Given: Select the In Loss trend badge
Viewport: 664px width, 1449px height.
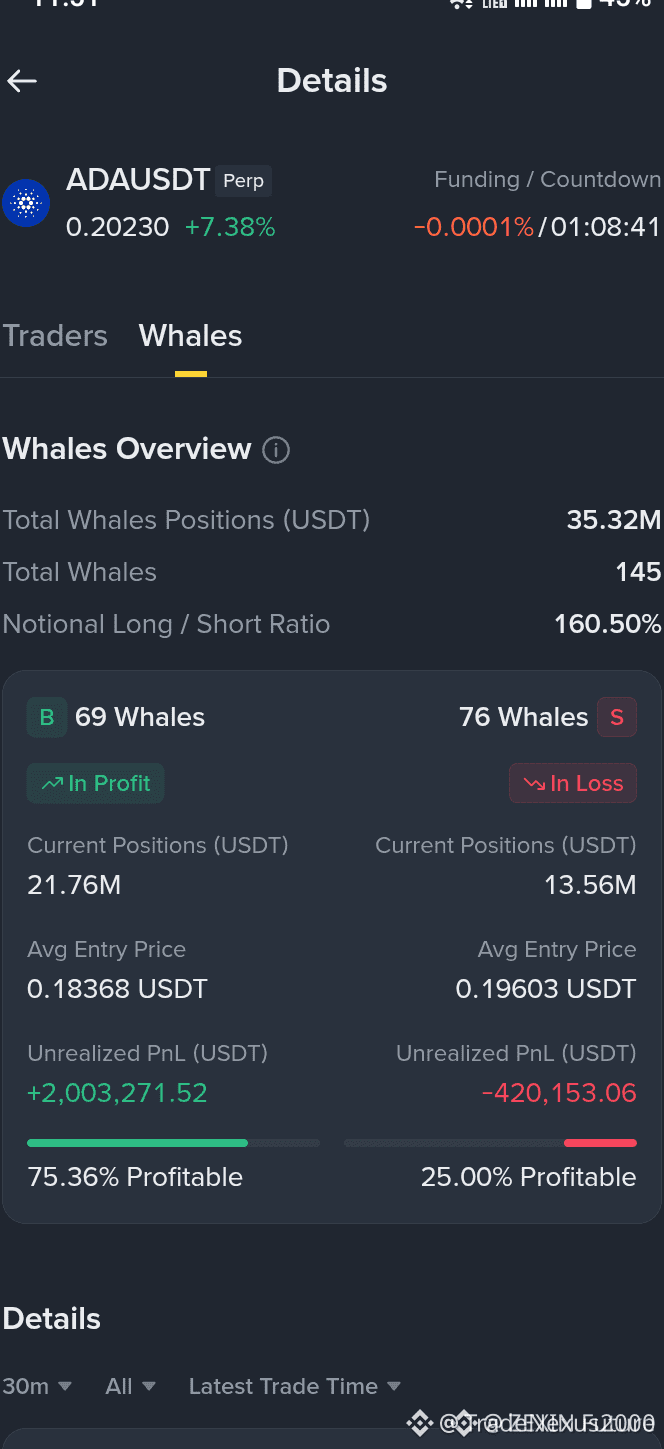Looking at the screenshot, I should point(573,783).
